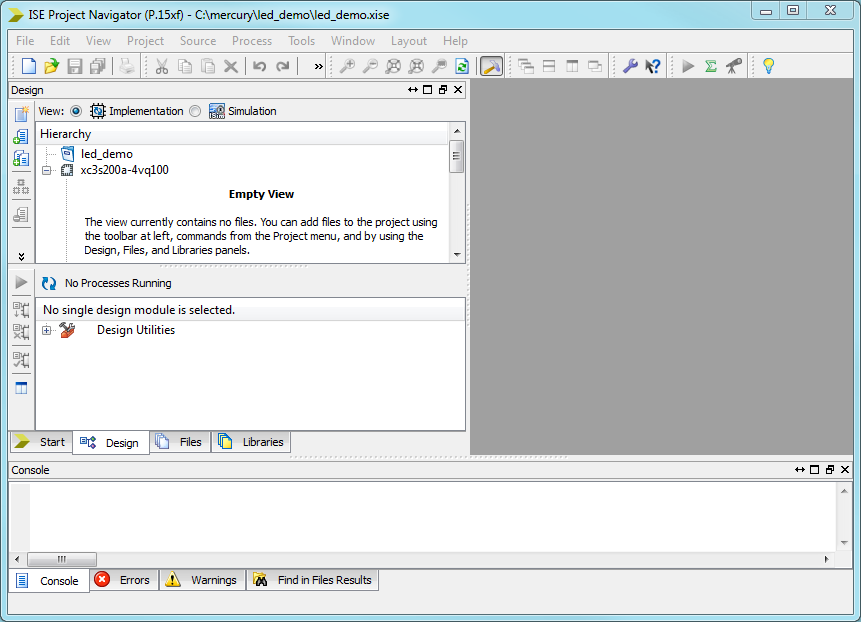This screenshot has width=861, height=622.
Task: Switch to the Files tab
Action: click(x=180, y=442)
